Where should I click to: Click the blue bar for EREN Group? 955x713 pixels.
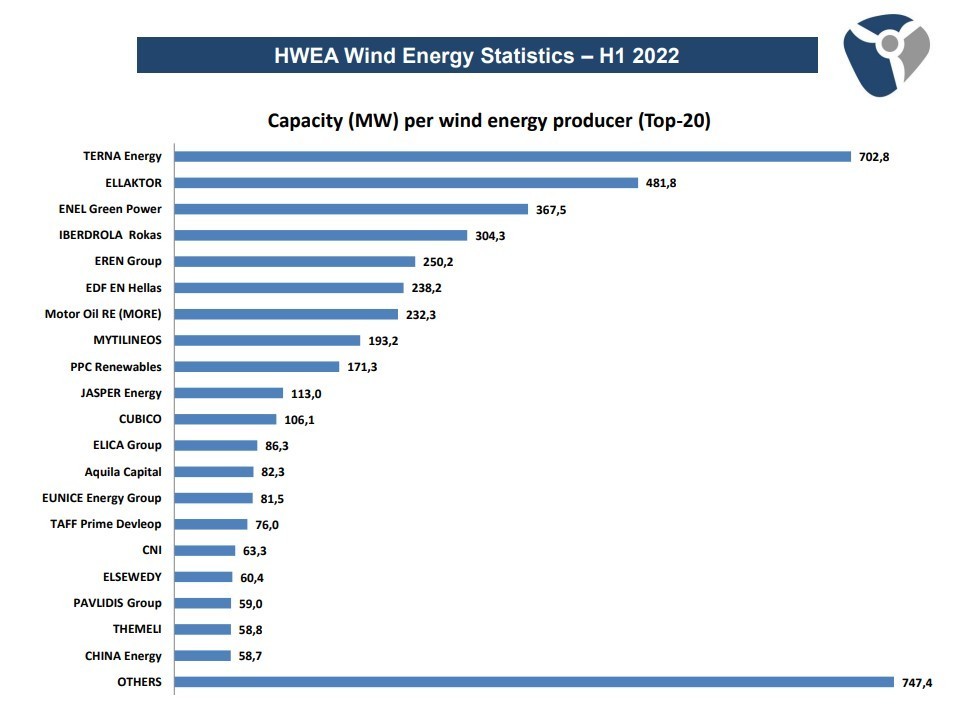tap(295, 261)
